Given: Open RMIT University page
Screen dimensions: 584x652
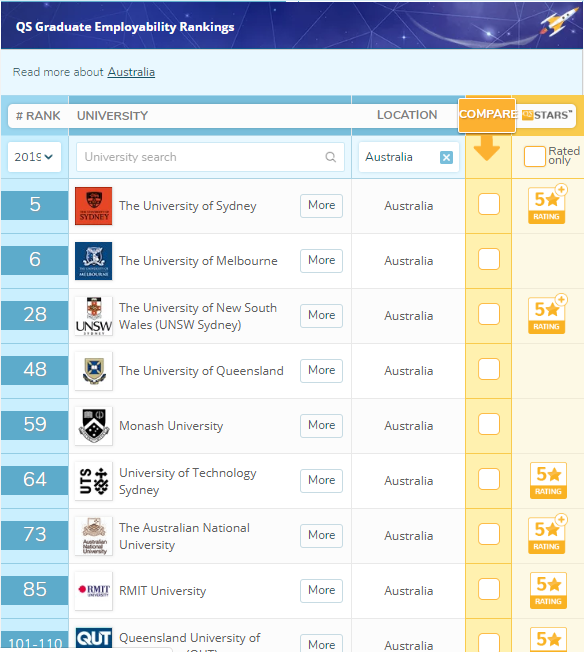Looking at the screenshot, I should (x=162, y=590).
